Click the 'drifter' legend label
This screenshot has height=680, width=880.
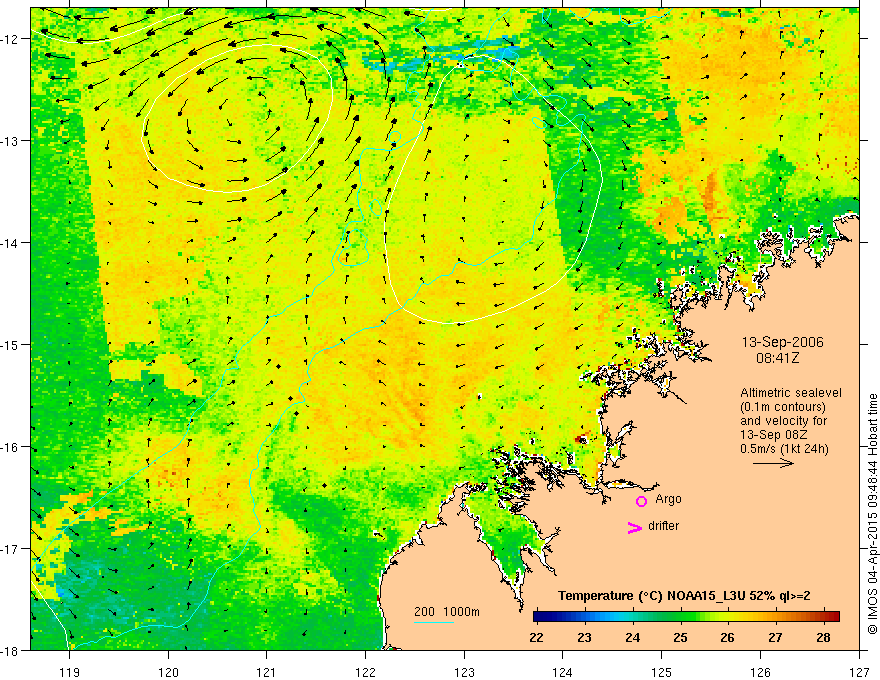(663, 526)
